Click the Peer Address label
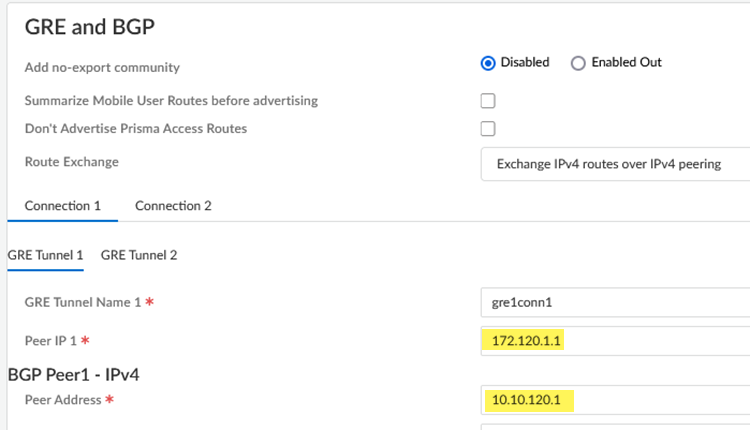The height and width of the screenshot is (430, 750). 63,400
